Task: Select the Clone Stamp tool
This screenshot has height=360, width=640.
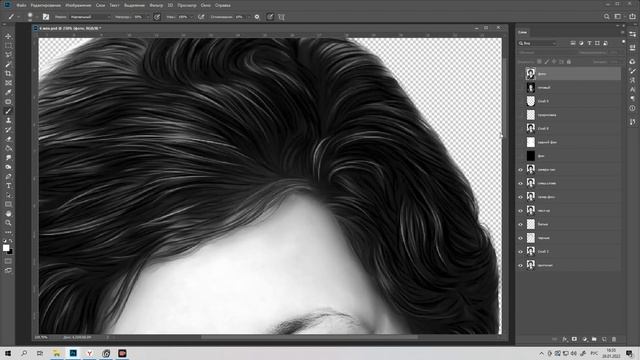Action: [8, 121]
